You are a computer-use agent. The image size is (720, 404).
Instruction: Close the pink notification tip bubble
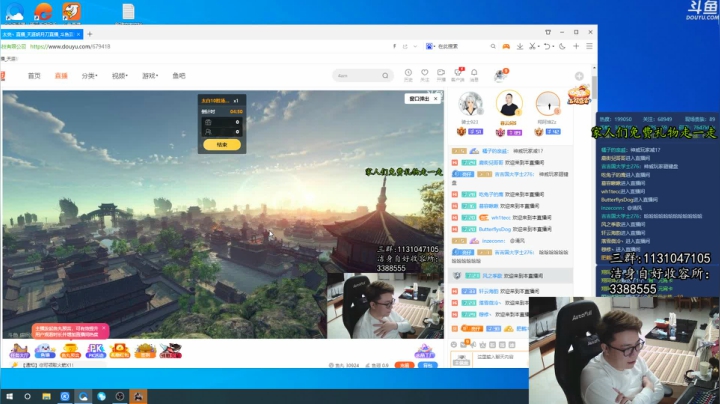pos(104,328)
